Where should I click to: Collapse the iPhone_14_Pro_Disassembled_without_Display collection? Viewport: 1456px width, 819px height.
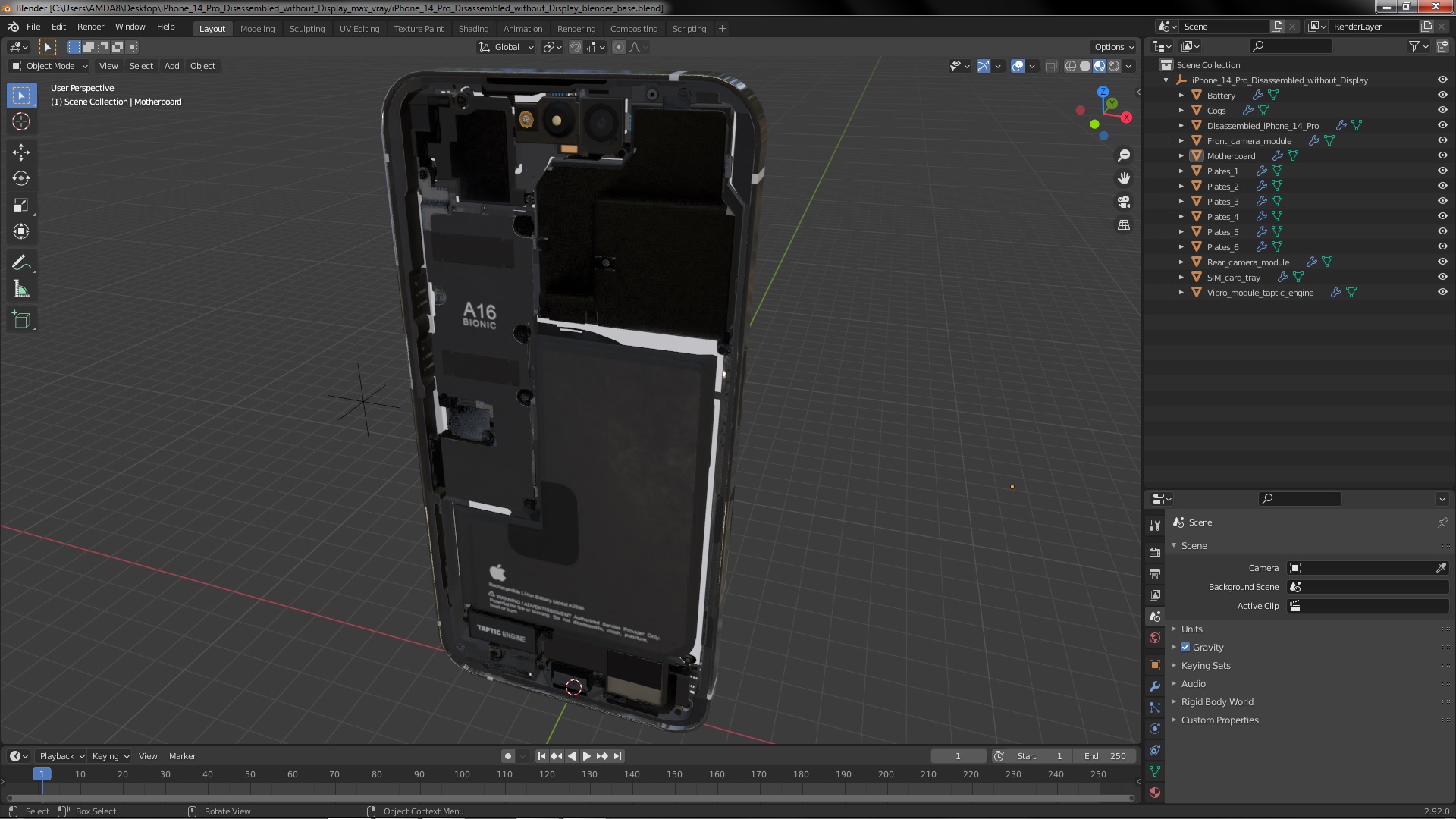point(1166,80)
